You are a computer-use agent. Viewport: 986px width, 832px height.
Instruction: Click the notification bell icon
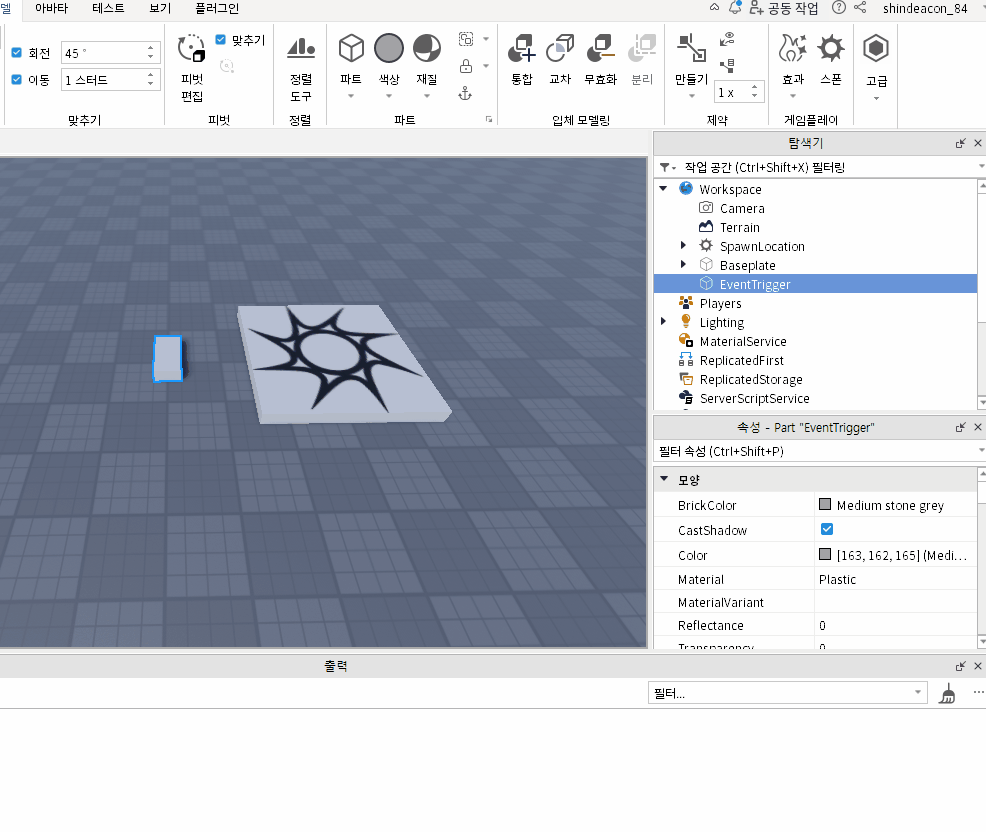click(x=734, y=8)
